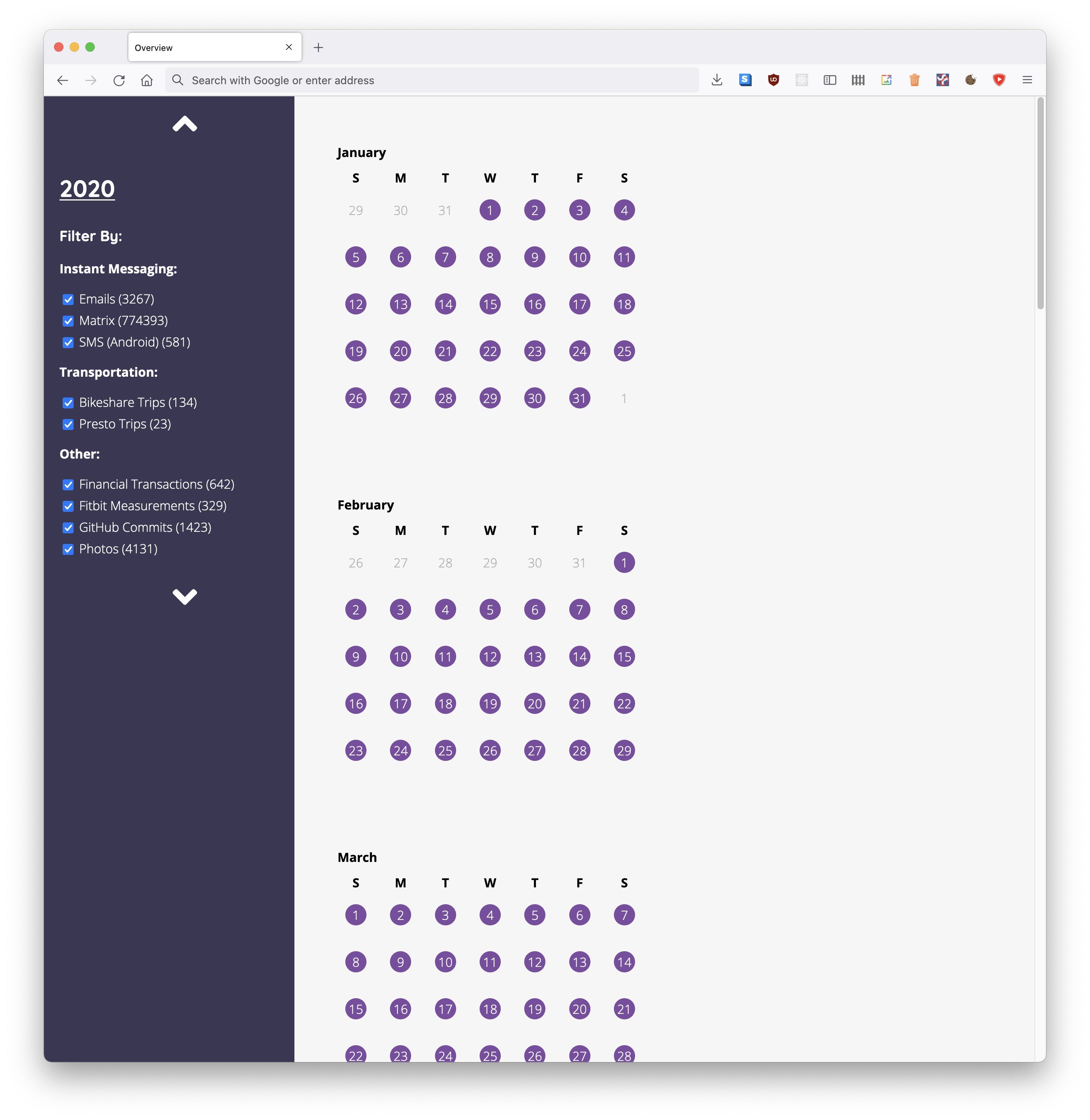Select January 15 day circle
The image size is (1090, 1120).
[x=490, y=304]
